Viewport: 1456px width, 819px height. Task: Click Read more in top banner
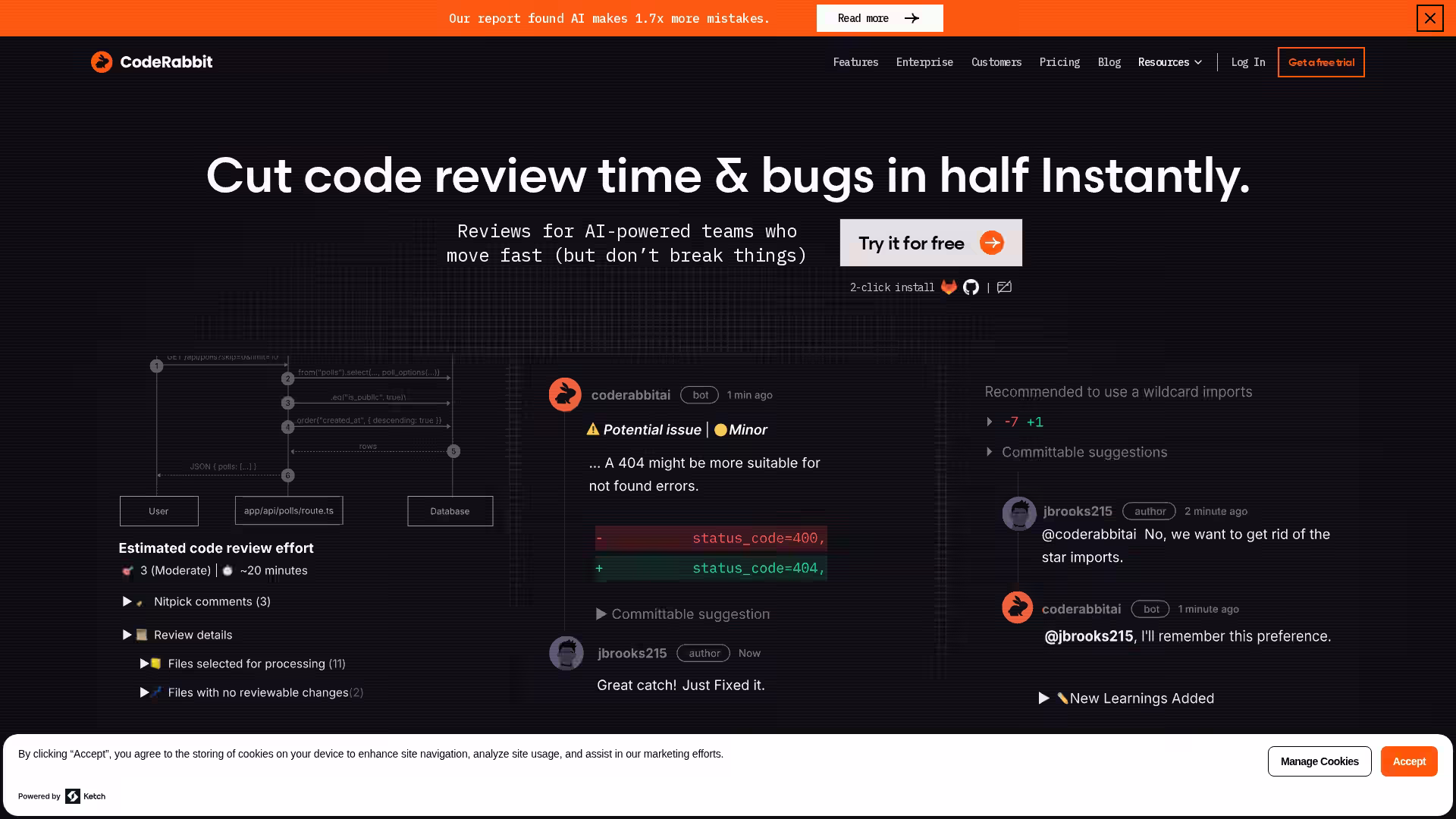(x=879, y=18)
